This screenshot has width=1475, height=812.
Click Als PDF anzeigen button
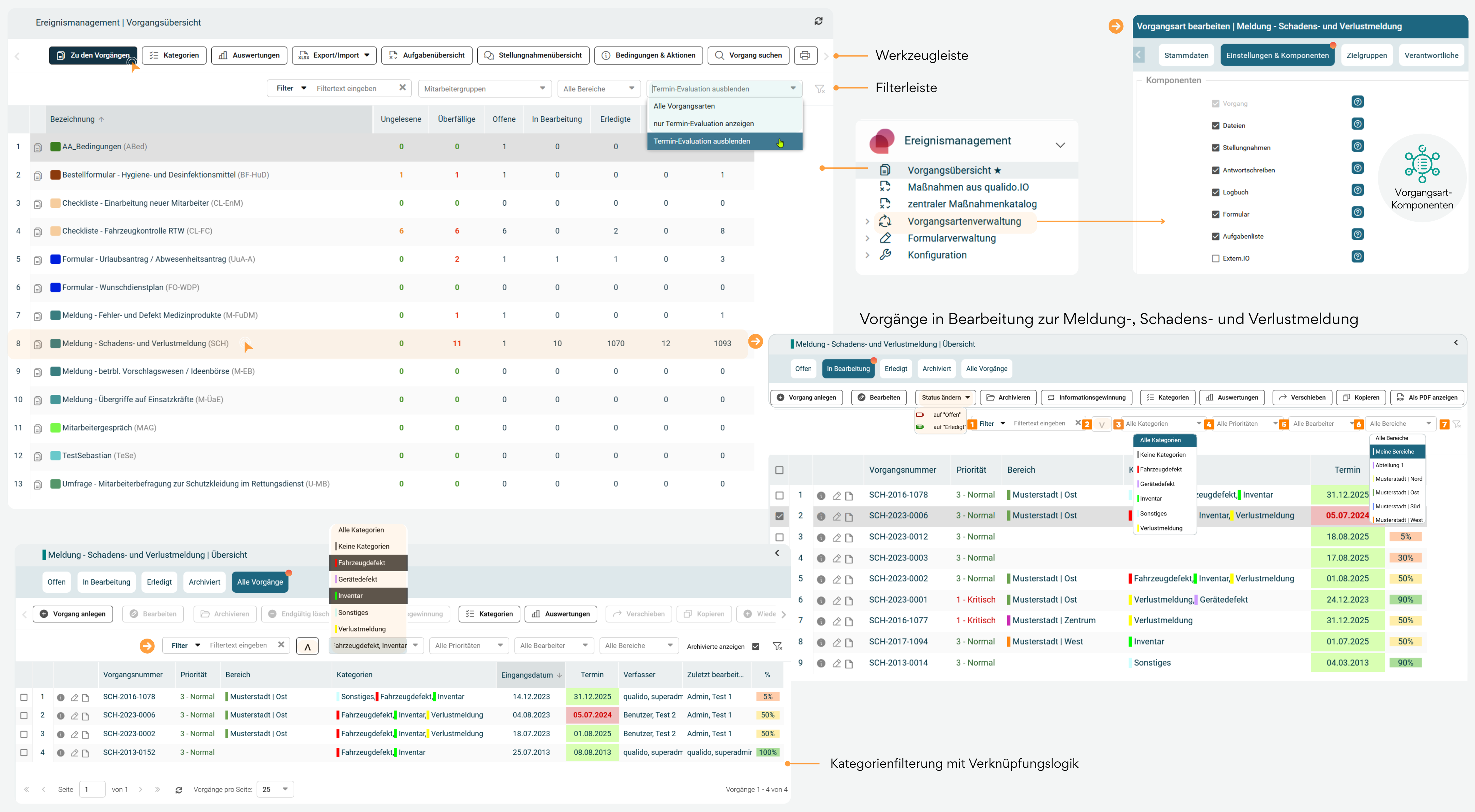pos(1427,398)
